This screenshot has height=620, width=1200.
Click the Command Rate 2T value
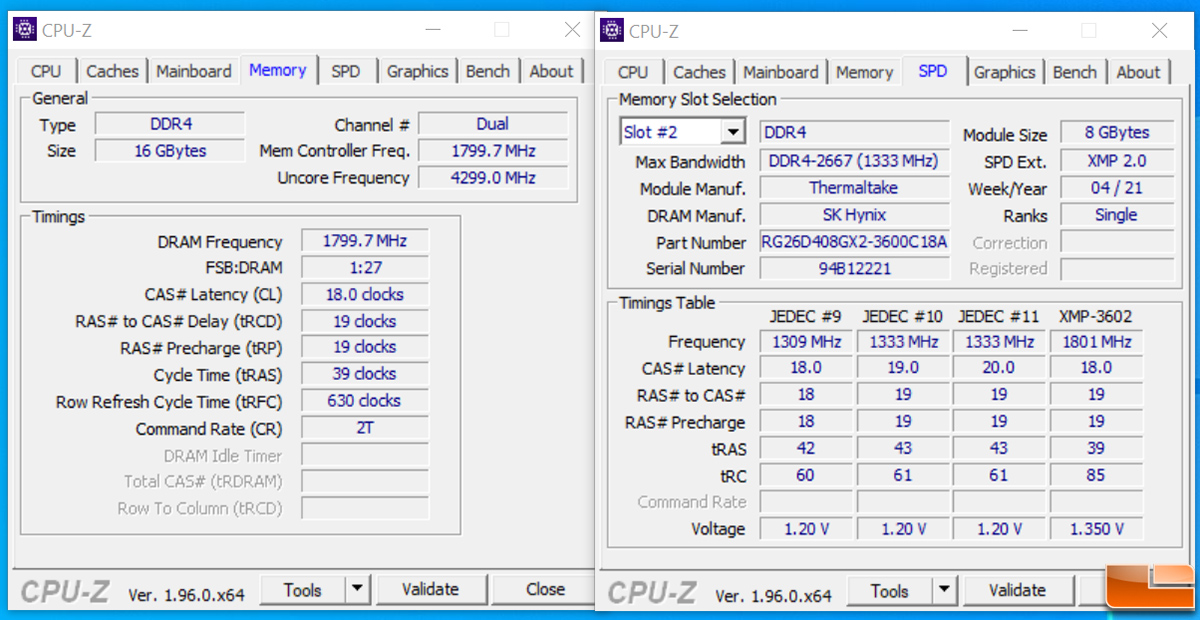[365, 428]
